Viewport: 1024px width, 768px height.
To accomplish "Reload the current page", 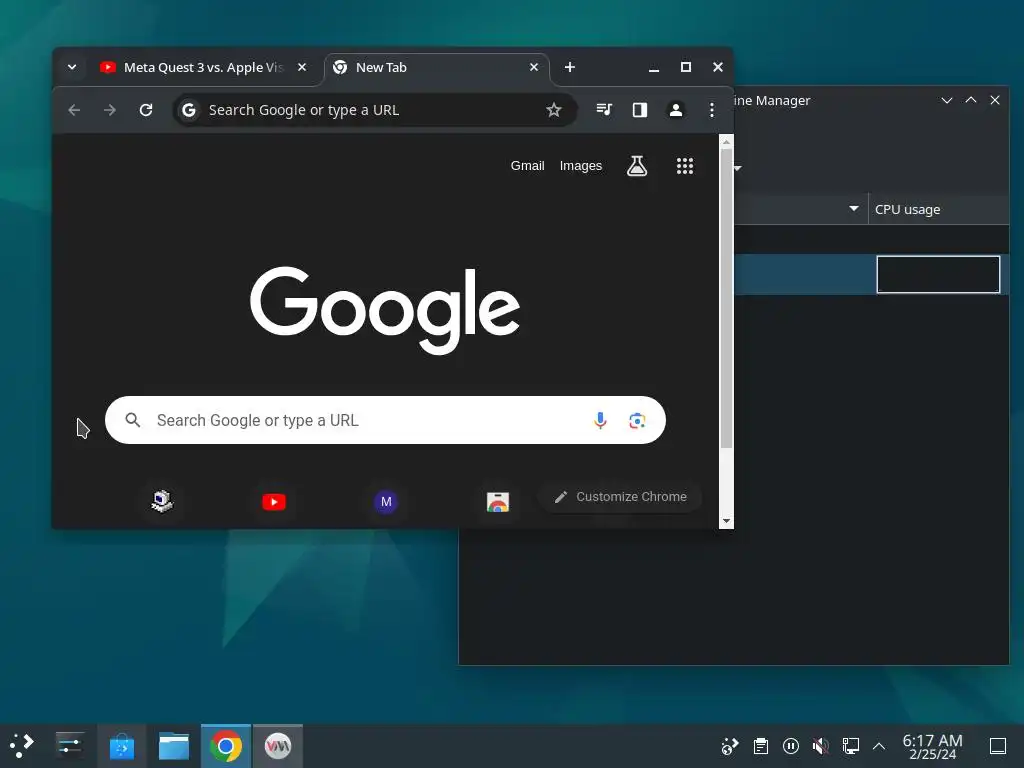I will click(x=146, y=110).
